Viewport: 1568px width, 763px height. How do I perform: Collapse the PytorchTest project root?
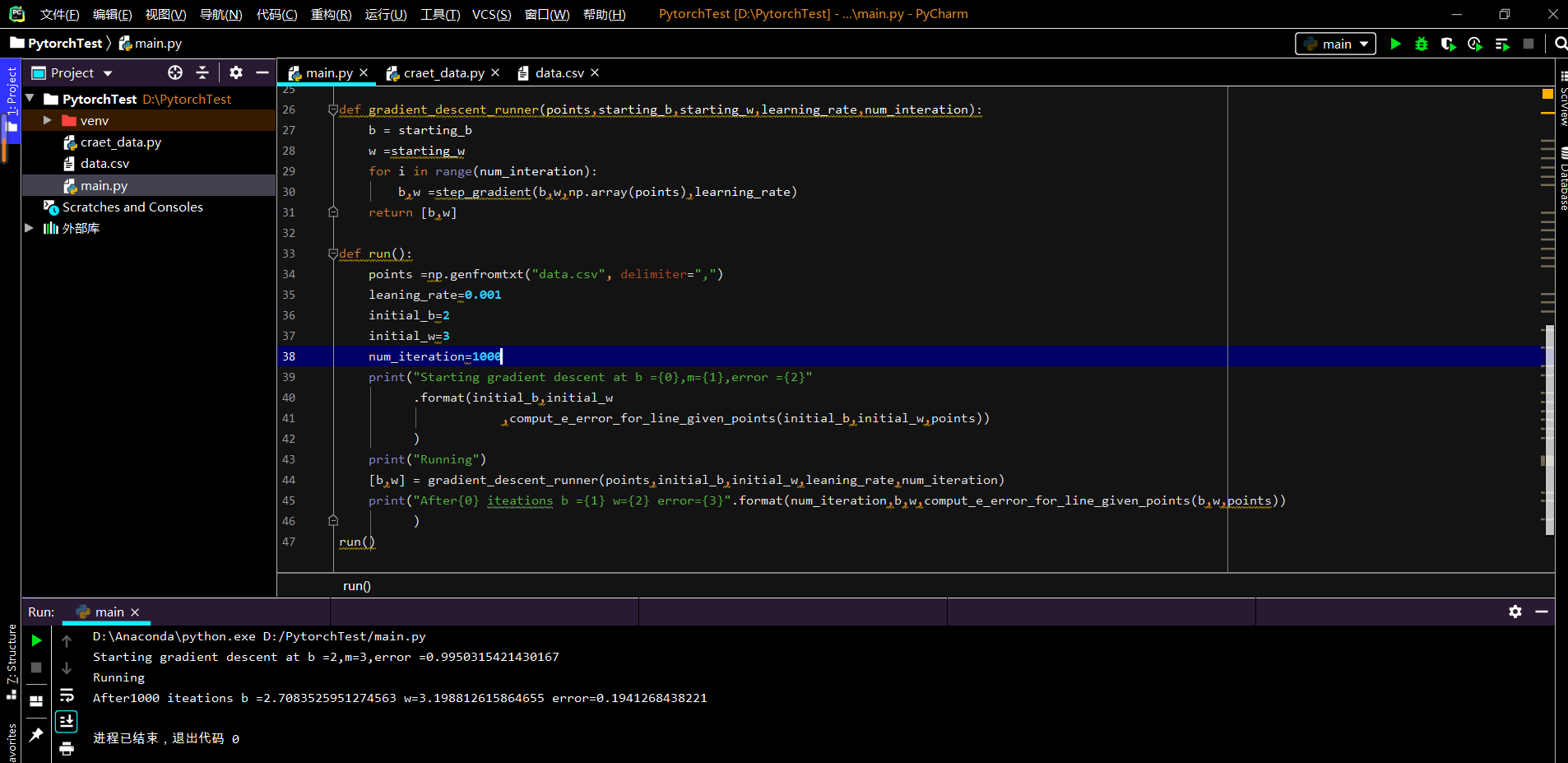point(30,99)
